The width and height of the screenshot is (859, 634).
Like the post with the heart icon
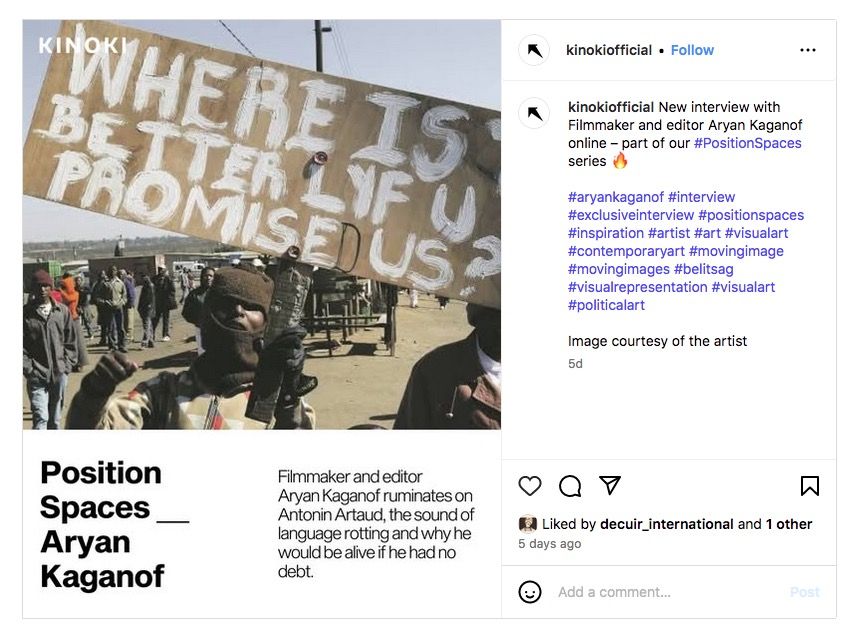pyautogui.click(x=530, y=486)
